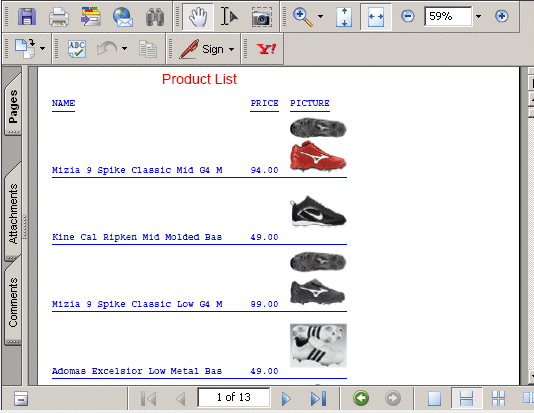534x413 pixels.
Task: Toggle Fit Width view mode
Action: [x=376, y=17]
